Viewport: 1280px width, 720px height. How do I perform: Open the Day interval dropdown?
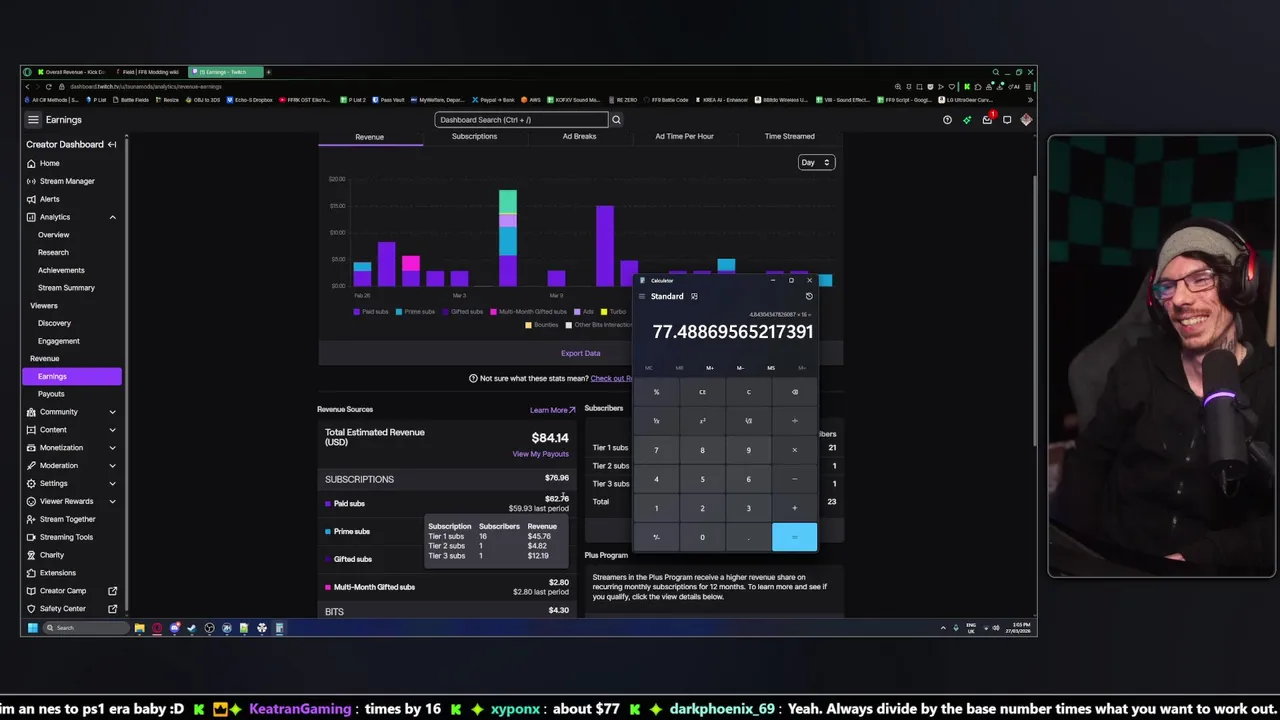pos(816,162)
